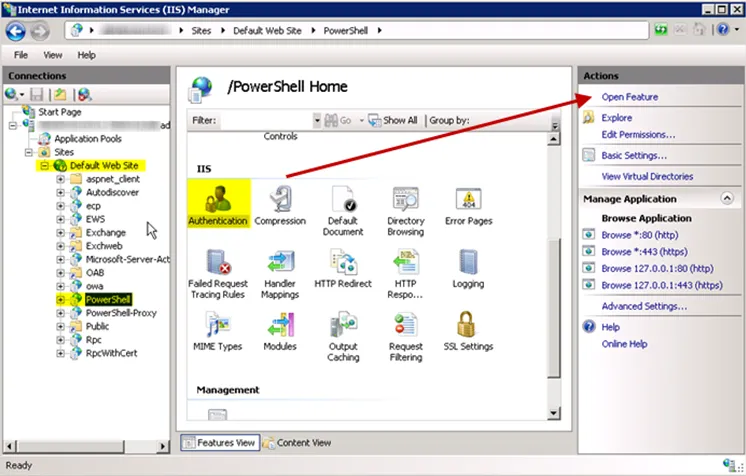
Task: Expand the owa tree node
Action: [x=60, y=287]
